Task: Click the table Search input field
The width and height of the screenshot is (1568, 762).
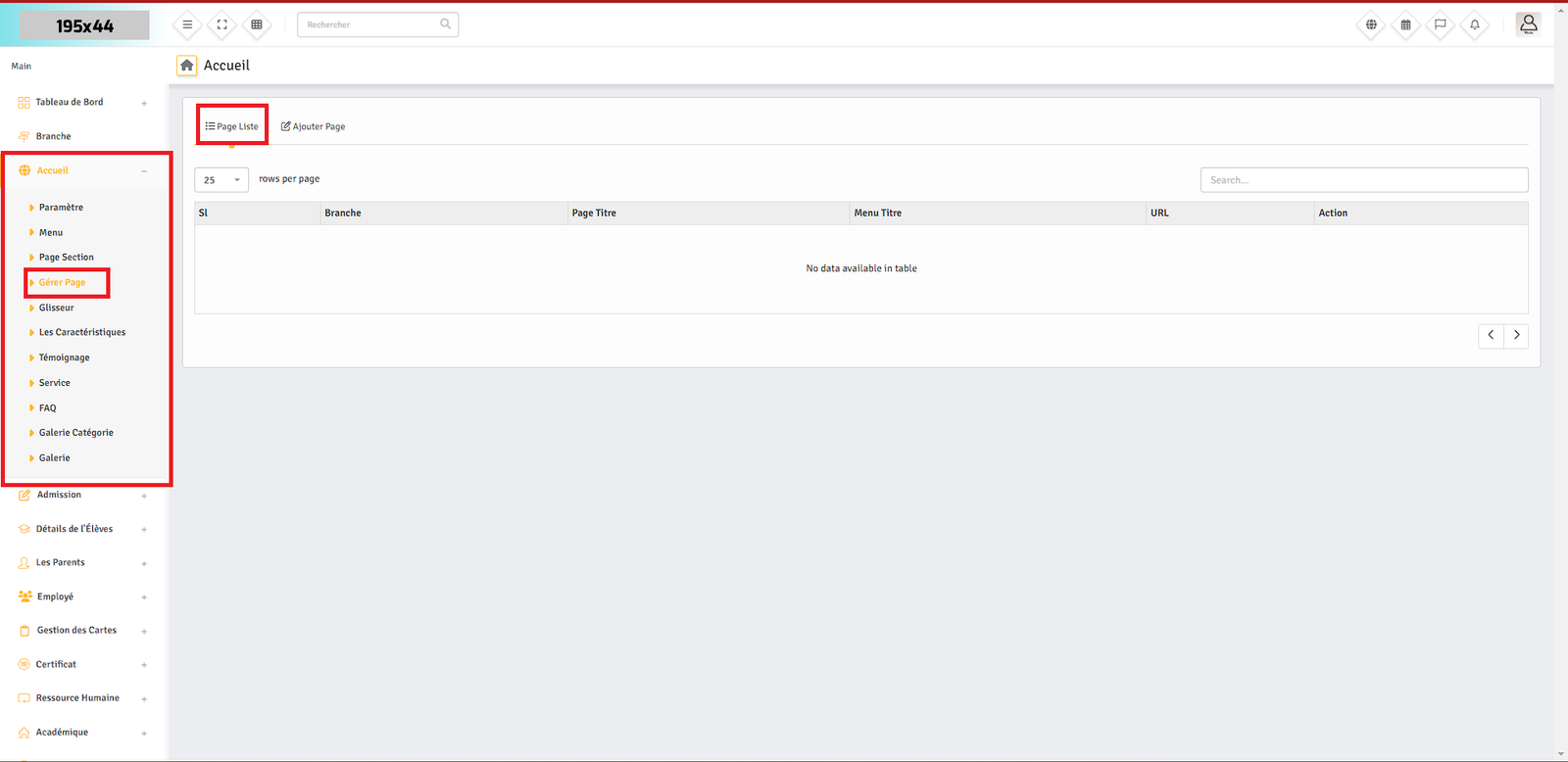Action: 1363,180
